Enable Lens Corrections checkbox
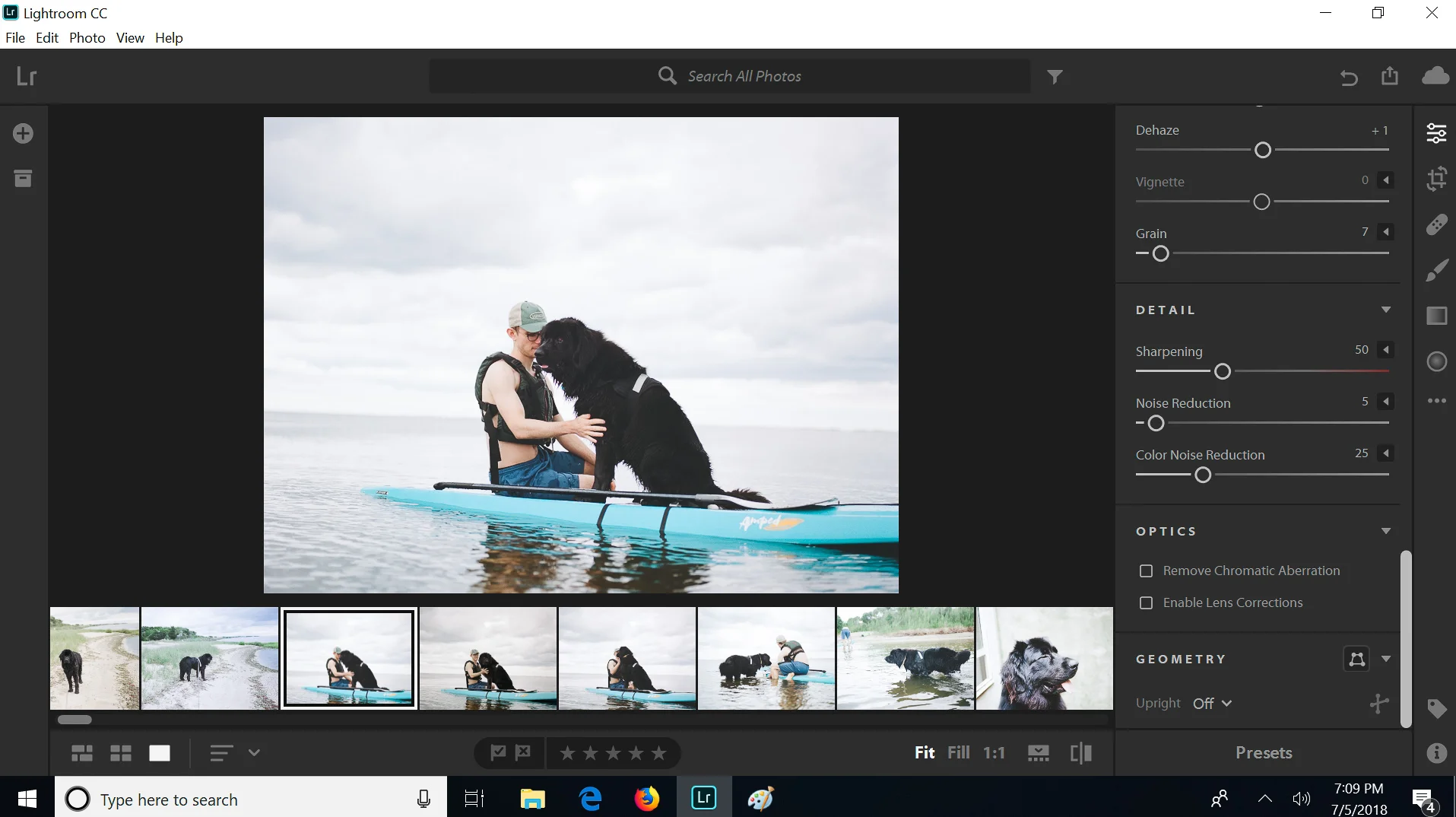Image resolution: width=1456 pixels, height=817 pixels. 1146,602
